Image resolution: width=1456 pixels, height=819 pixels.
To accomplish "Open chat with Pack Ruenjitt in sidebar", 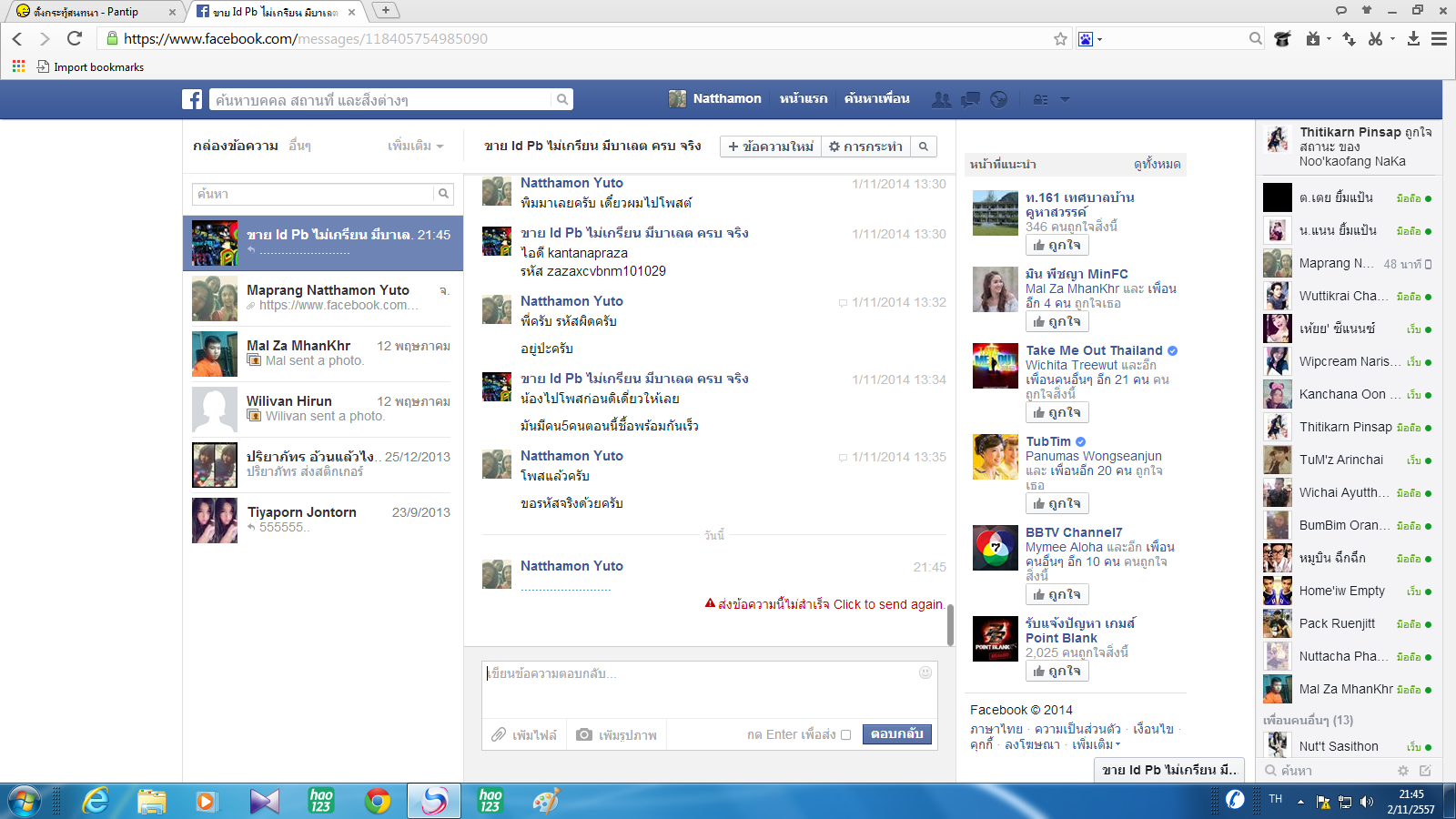I will (x=1349, y=623).
